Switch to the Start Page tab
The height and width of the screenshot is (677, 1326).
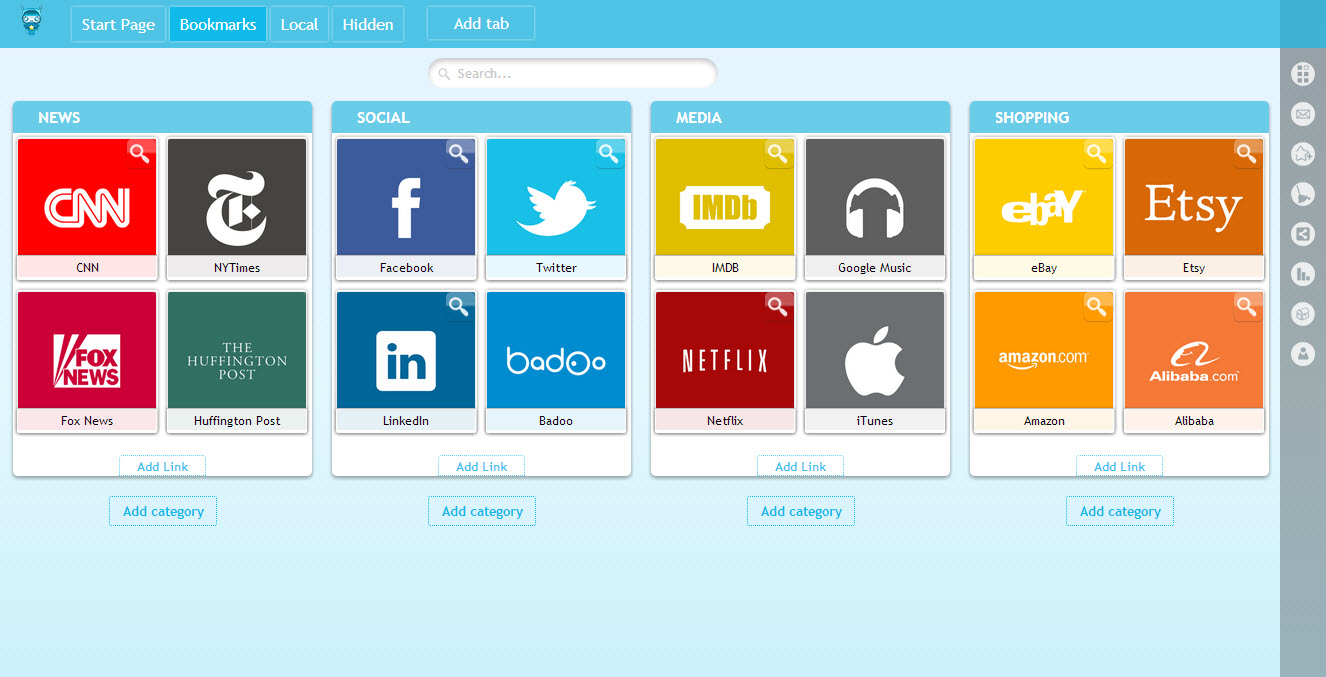[118, 24]
